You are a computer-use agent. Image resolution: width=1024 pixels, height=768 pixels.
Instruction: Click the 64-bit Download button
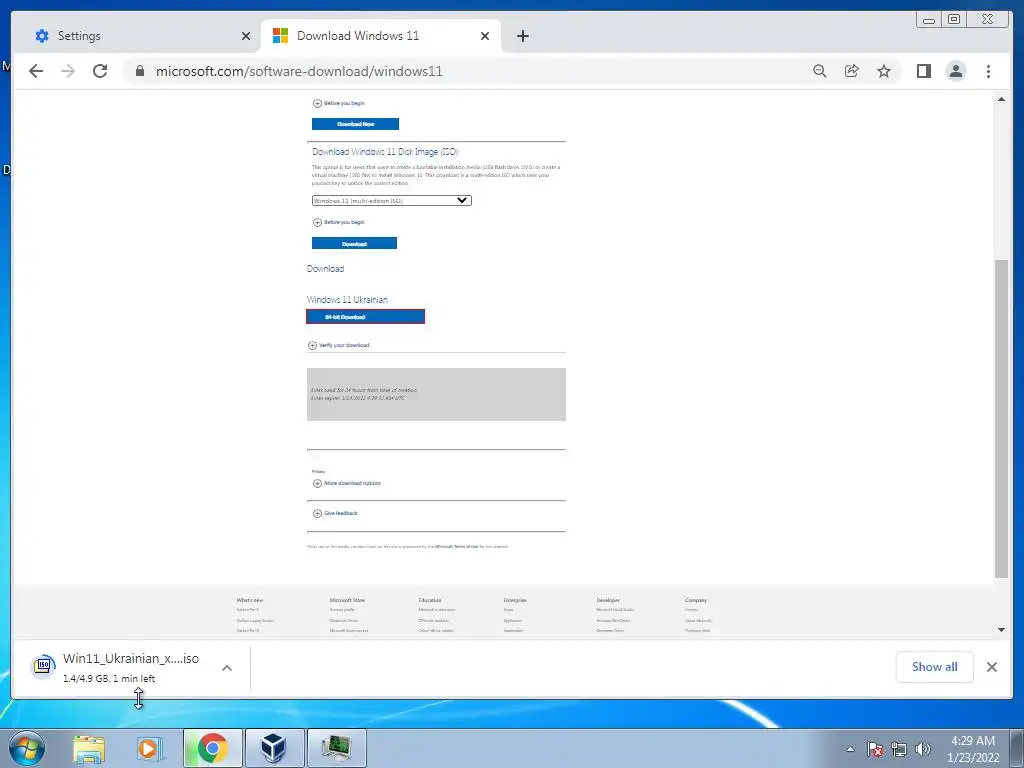[x=365, y=317]
